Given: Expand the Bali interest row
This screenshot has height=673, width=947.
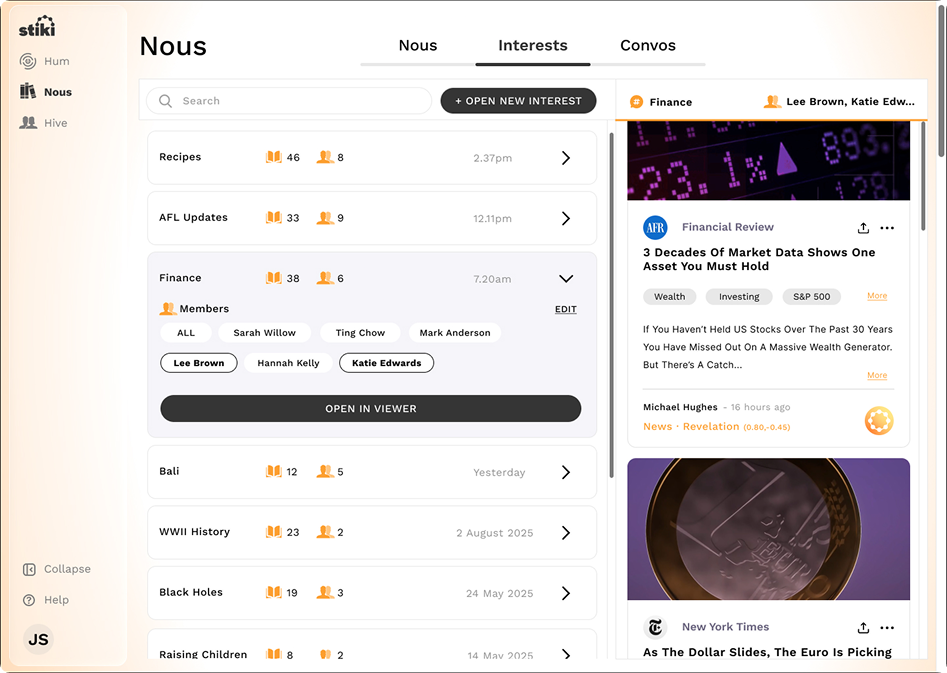Looking at the screenshot, I should [566, 472].
